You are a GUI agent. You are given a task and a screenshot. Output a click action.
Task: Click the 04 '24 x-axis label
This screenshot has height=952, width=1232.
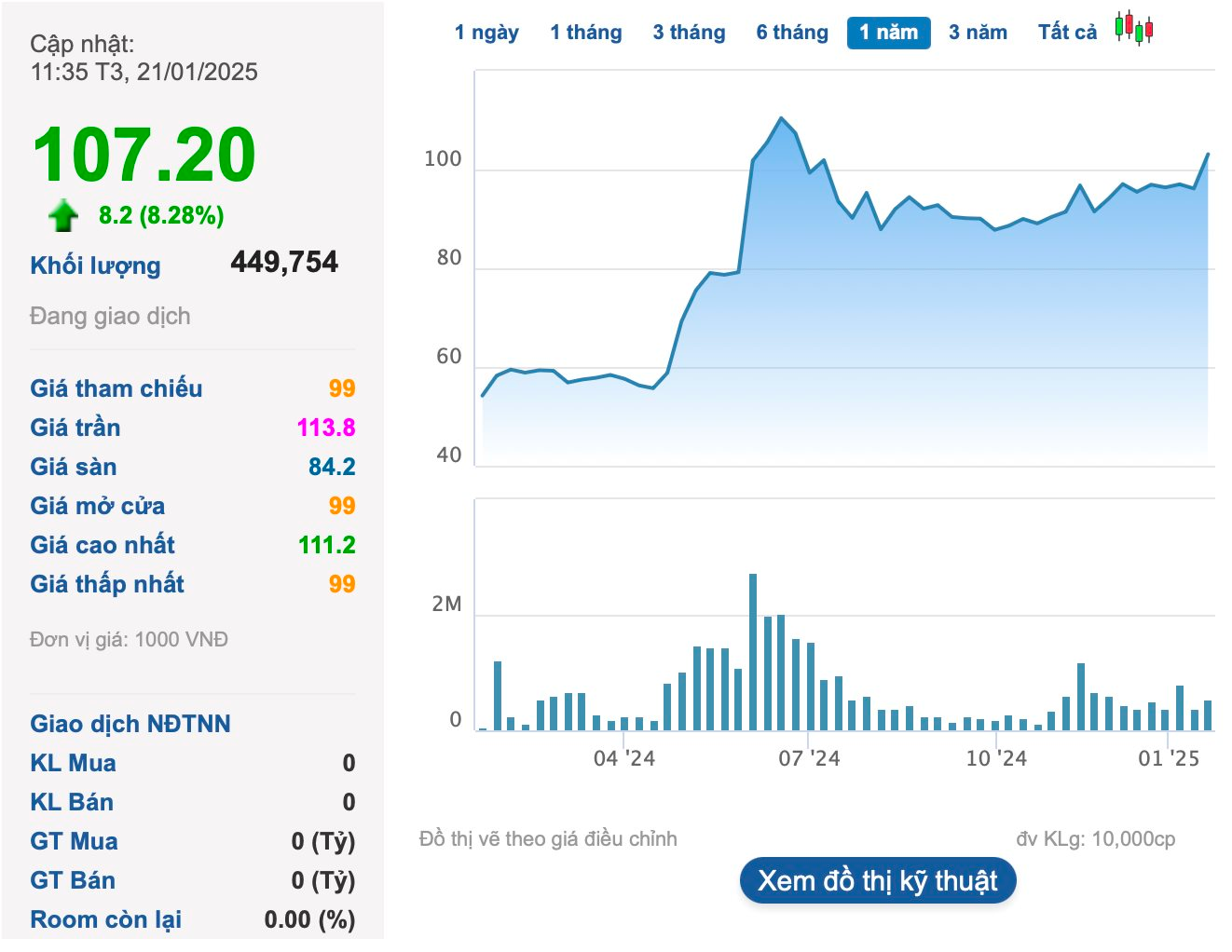[x=624, y=758]
